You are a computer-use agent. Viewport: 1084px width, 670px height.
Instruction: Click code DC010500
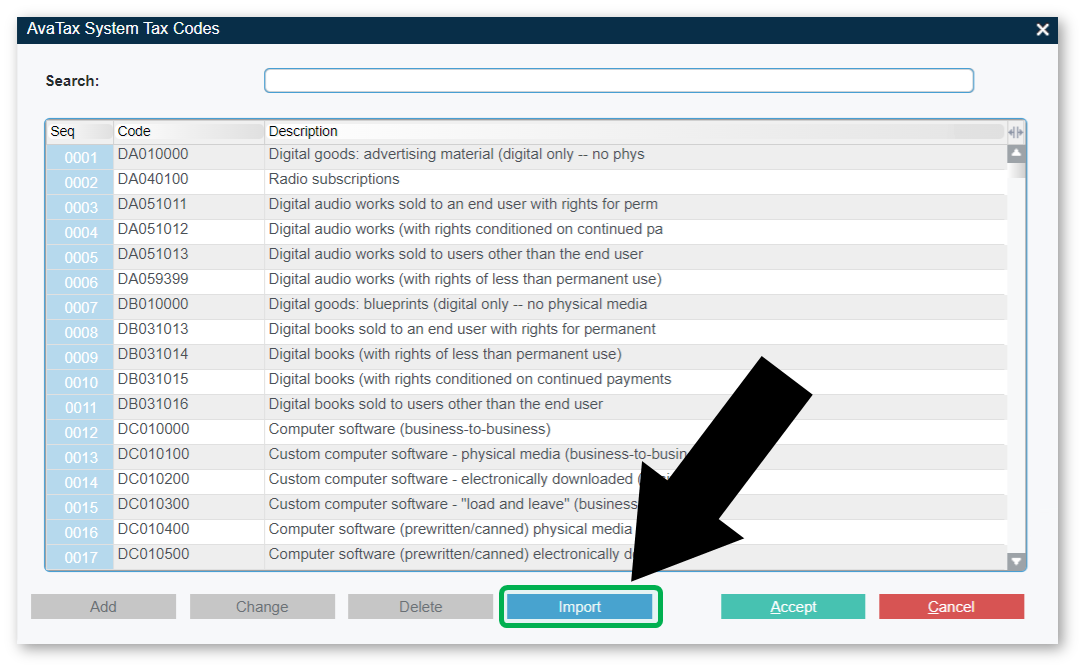[x=153, y=554]
